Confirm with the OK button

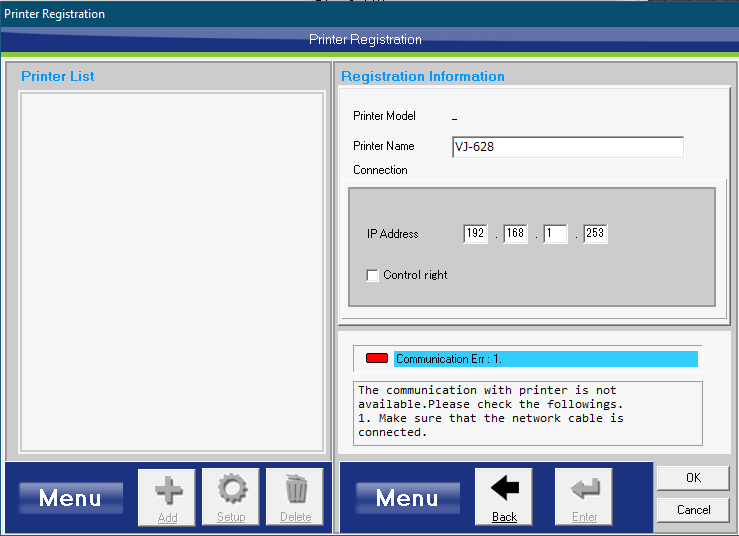click(693, 478)
